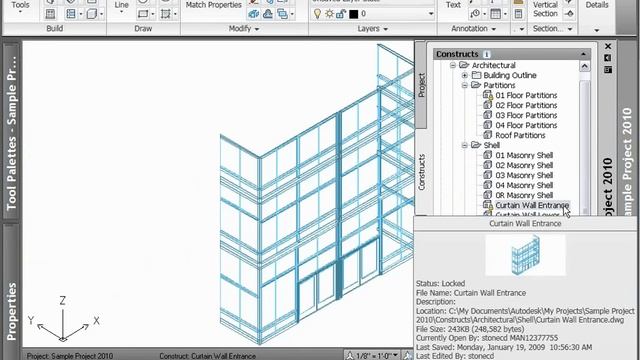Click the boundary crop icon in Draw
Image resolution: width=640 pixels, height=360 pixels.
pyautogui.click(x=165, y=14)
